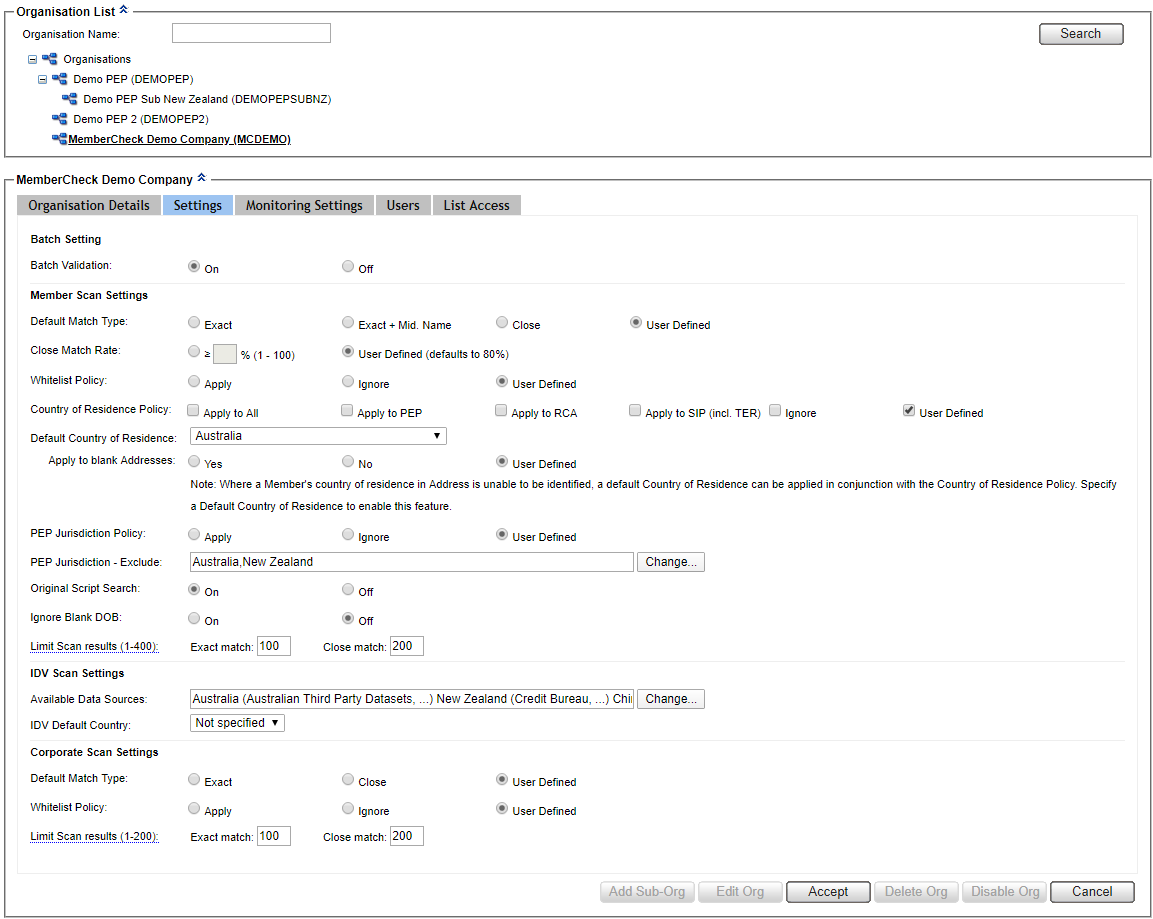Click Change for PEP Jurisdiction Exclude
The image size is (1153, 919).
671,562
